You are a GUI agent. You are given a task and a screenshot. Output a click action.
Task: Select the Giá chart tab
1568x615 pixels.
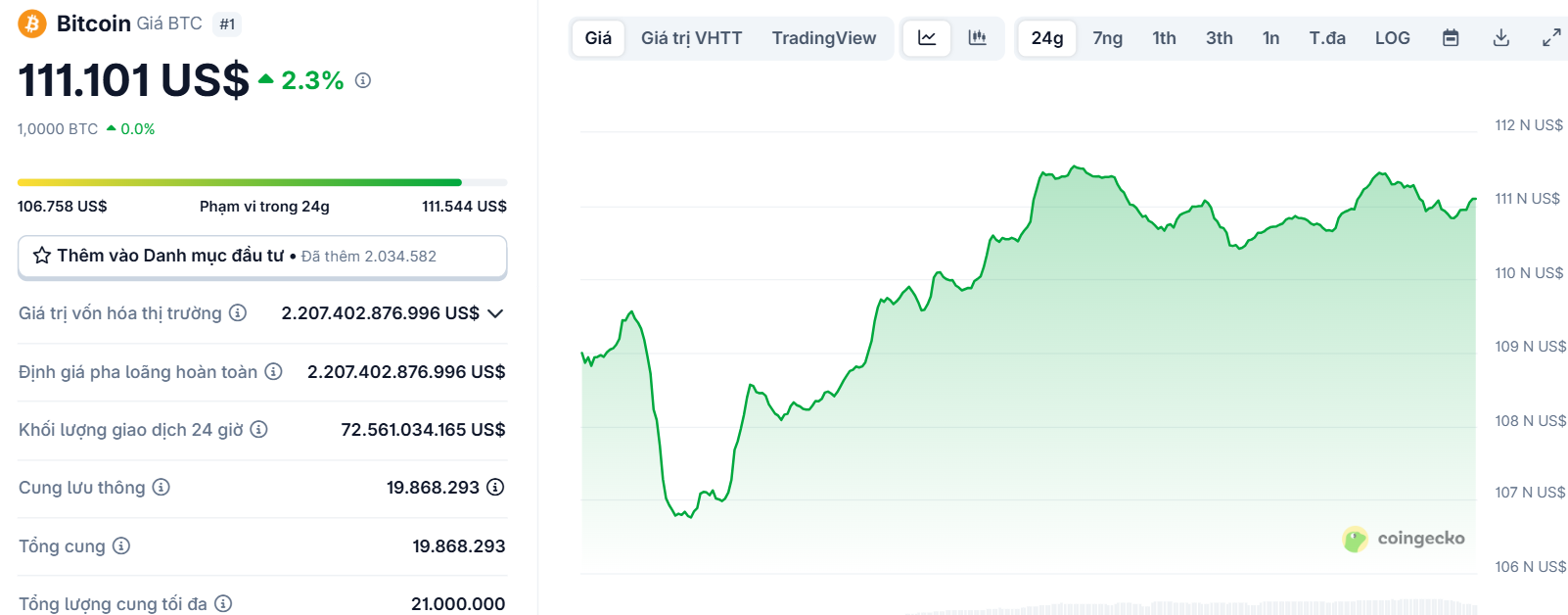coord(598,38)
